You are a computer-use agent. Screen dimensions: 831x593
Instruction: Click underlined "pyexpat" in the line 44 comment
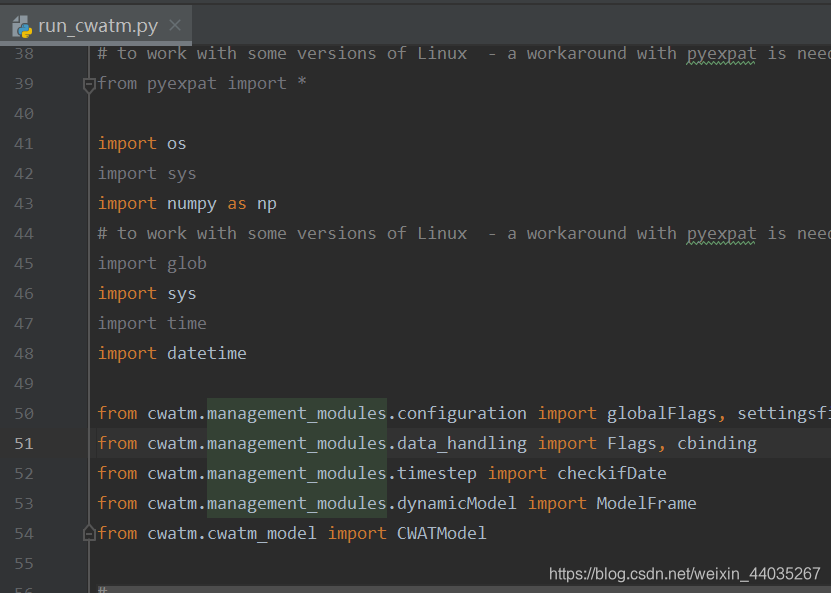(721, 234)
